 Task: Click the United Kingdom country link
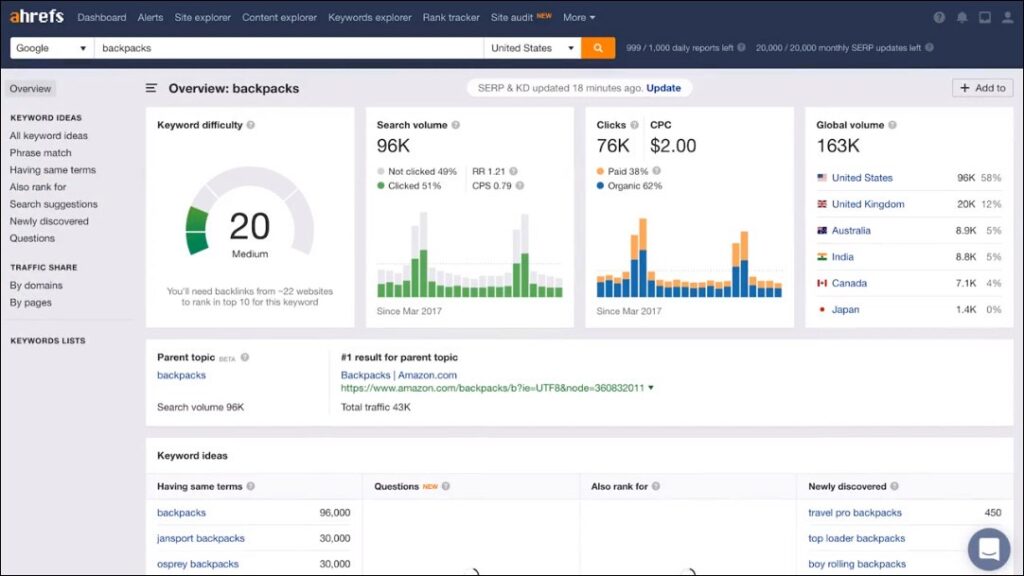point(867,204)
